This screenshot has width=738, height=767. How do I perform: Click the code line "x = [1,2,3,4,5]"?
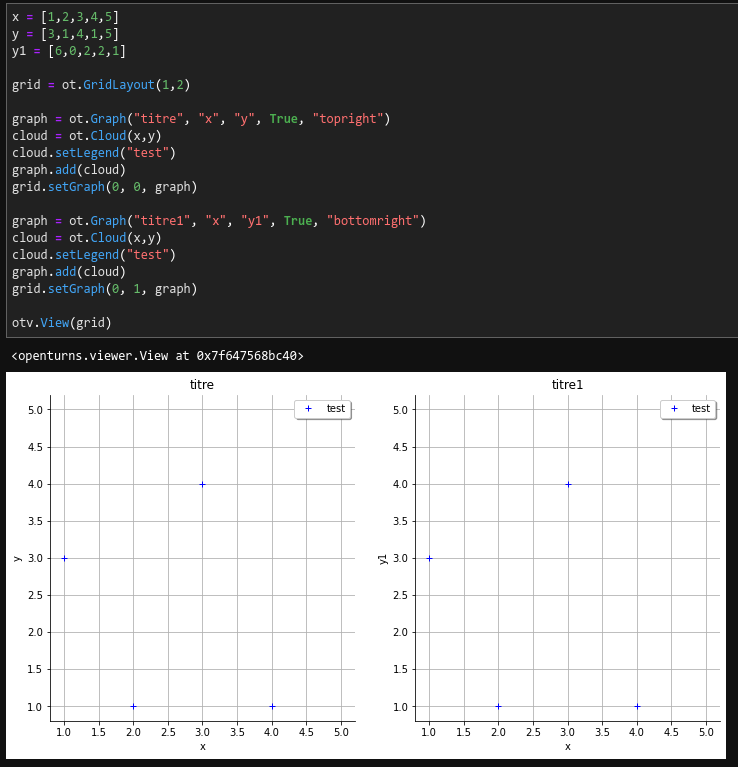tap(65, 17)
